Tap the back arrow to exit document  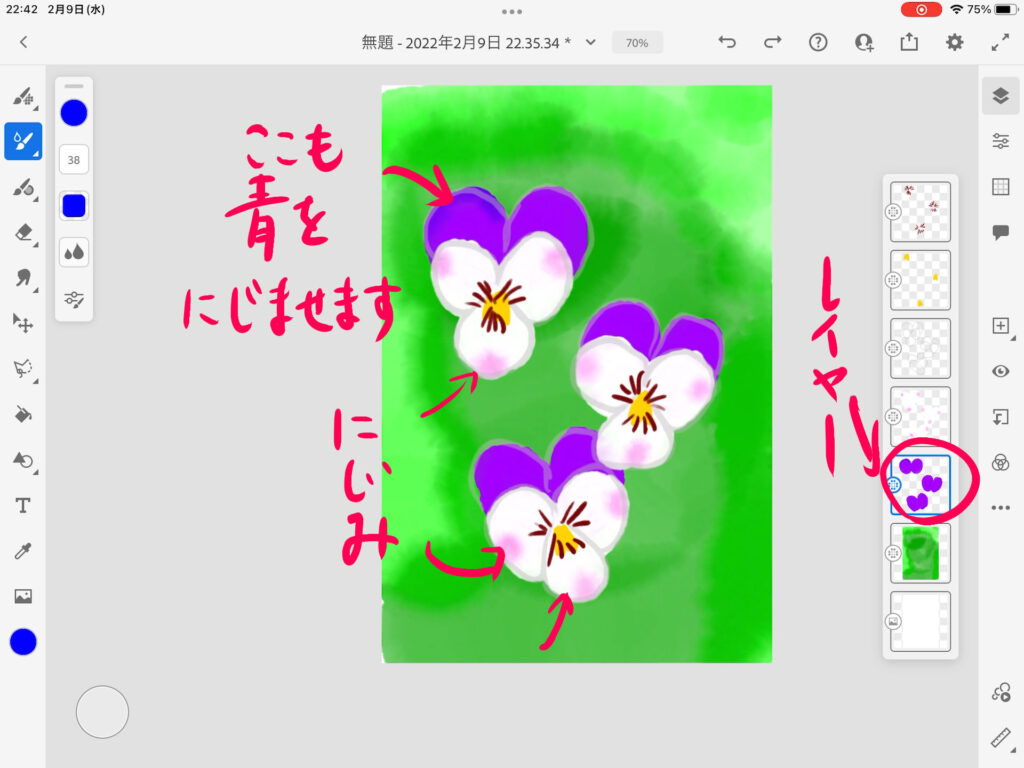coord(23,42)
